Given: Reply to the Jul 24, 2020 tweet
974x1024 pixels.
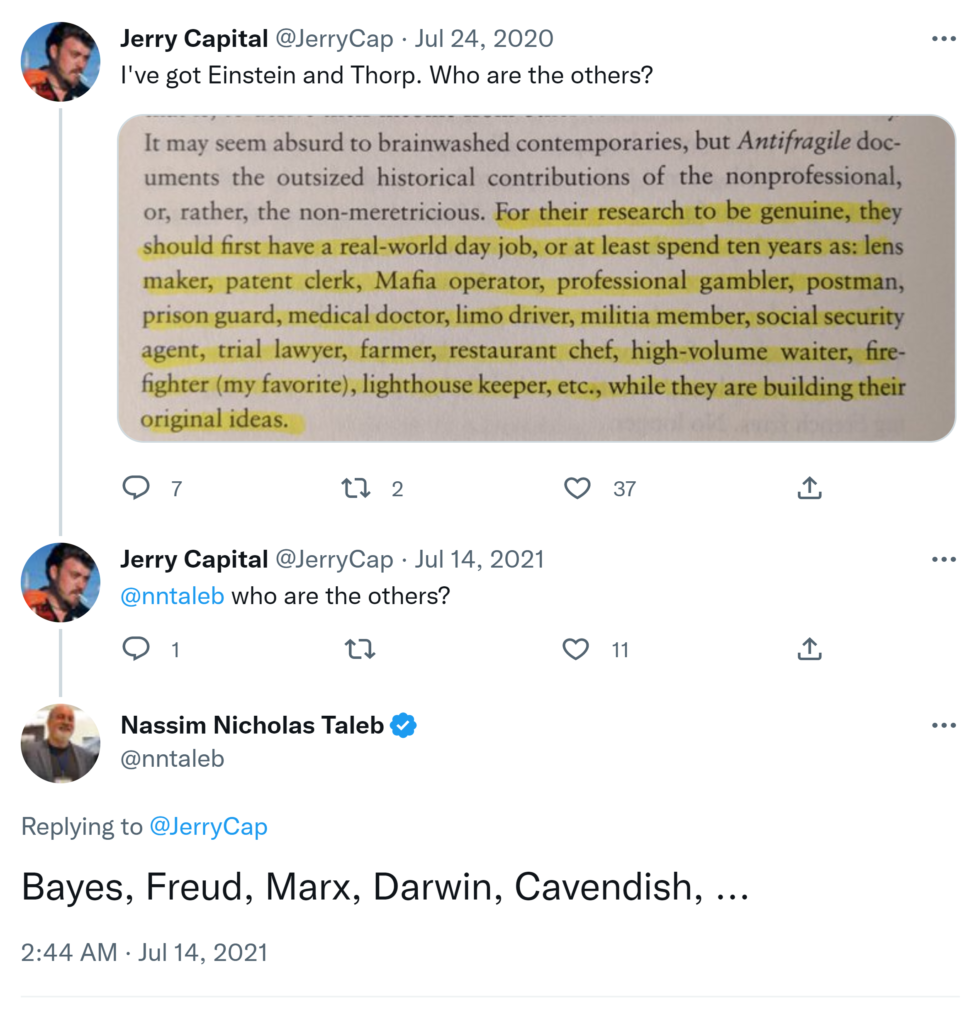Looking at the screenshot, I should [136, 488].
